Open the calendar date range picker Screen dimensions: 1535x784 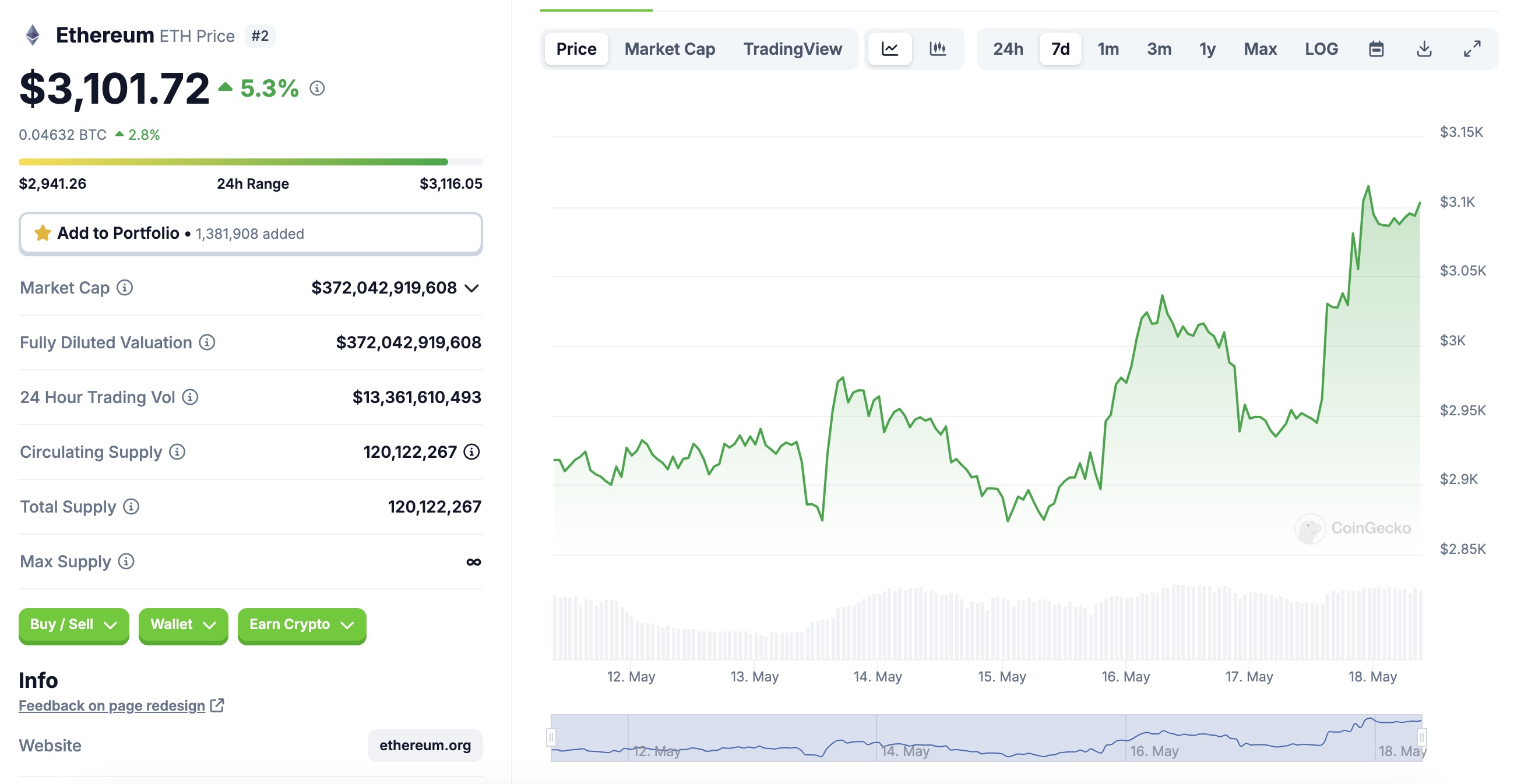pos(1376,49)
